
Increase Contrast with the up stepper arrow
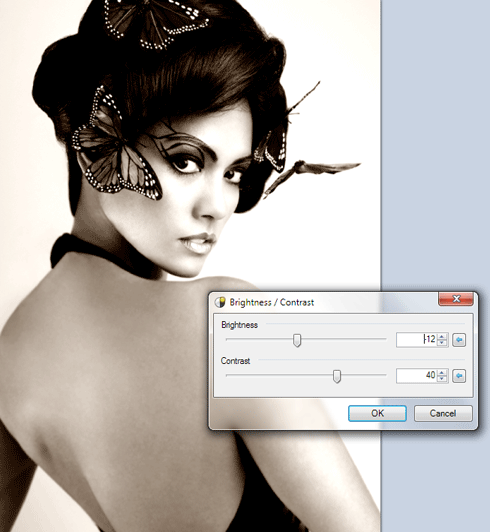pos(442,373)
